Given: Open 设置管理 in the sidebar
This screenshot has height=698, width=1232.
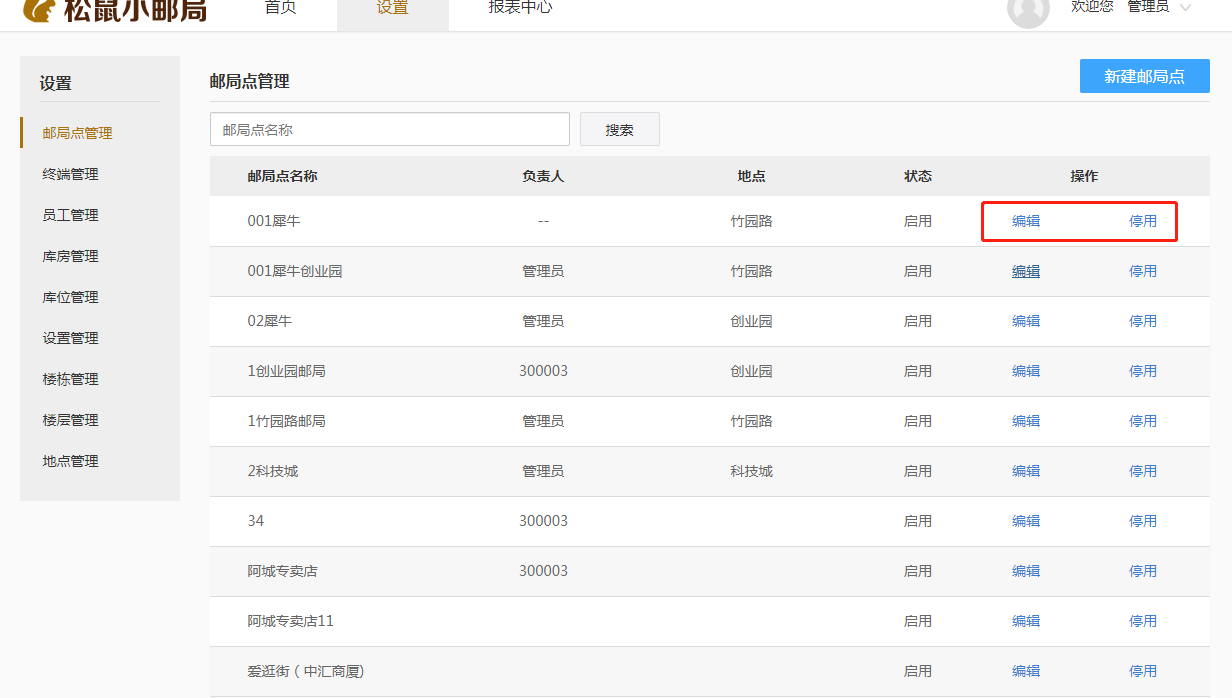Looking at the screenshot, I should (x=70, y=338).
